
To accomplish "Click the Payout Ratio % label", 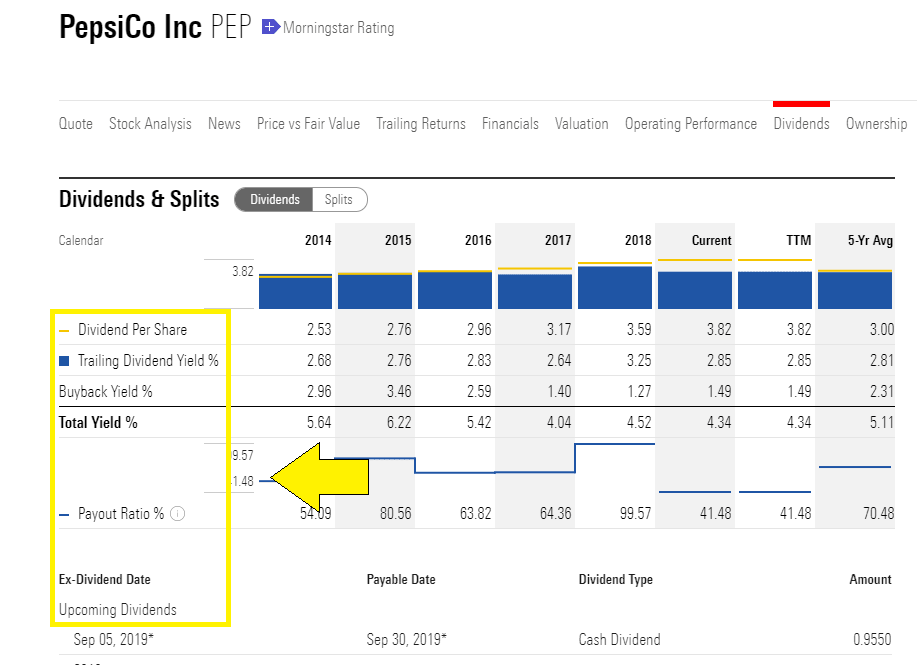I will (121, 514).
